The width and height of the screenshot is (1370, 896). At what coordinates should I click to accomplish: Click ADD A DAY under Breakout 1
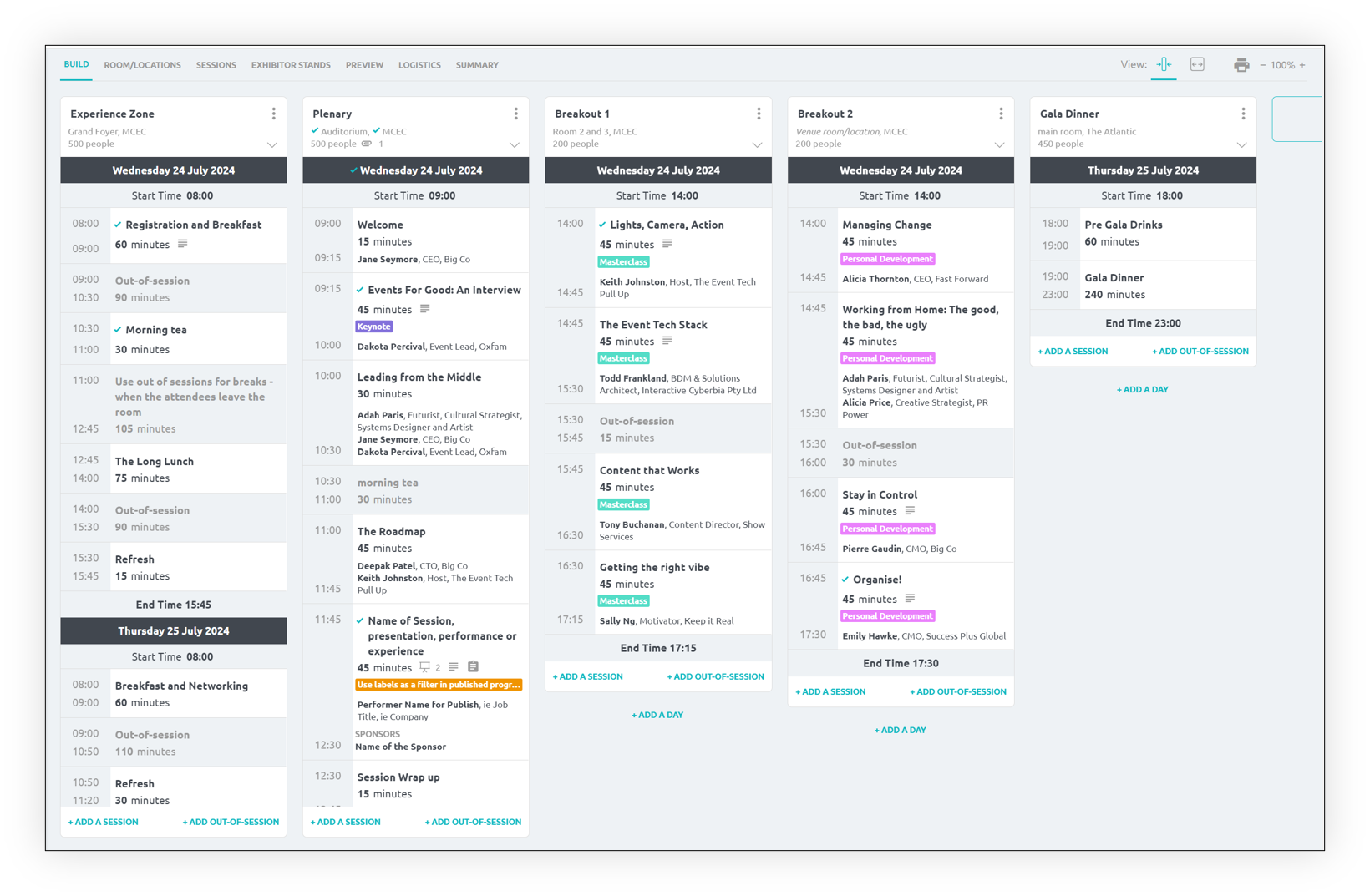(657, 715)
